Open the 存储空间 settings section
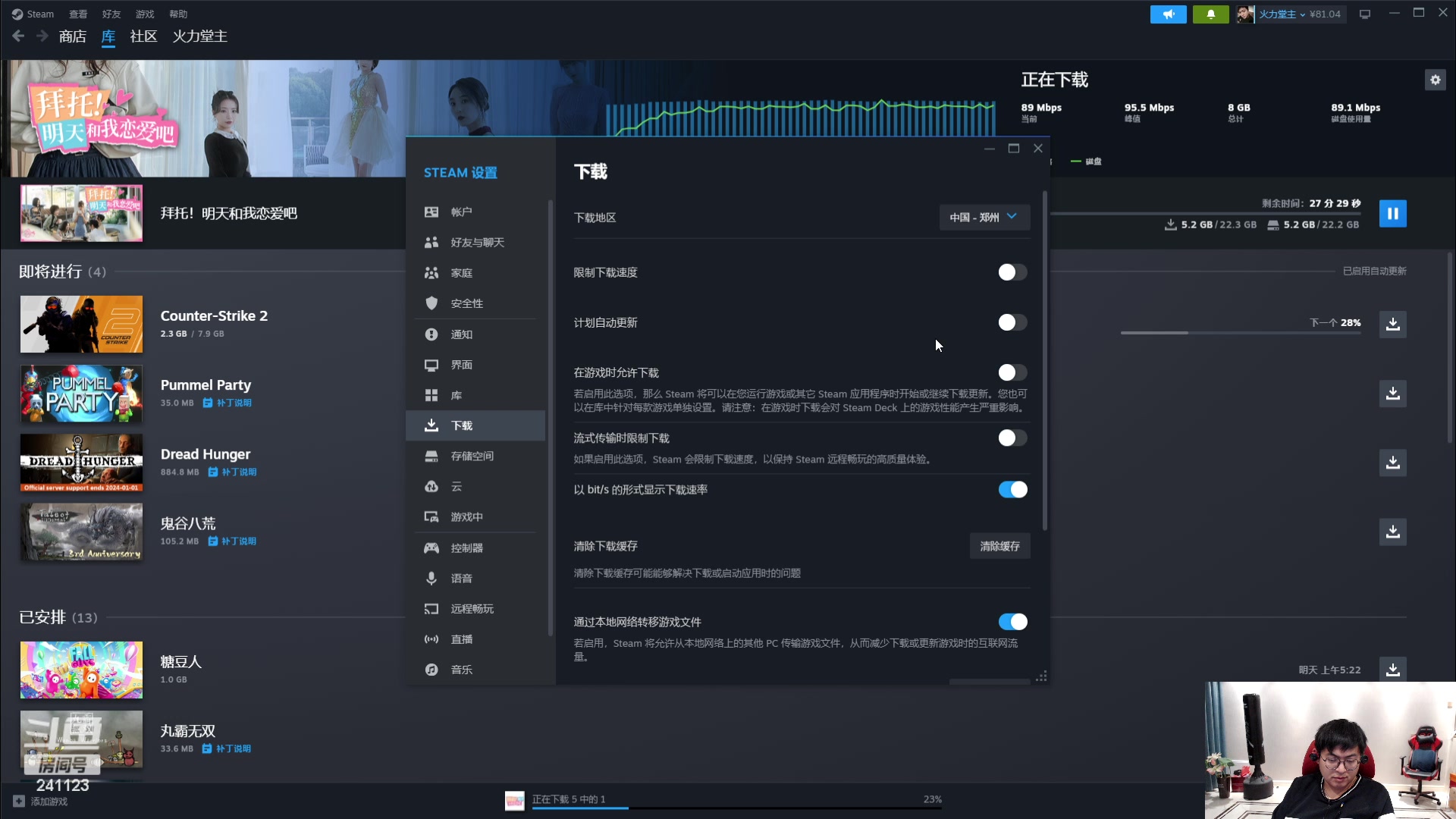 472,456
